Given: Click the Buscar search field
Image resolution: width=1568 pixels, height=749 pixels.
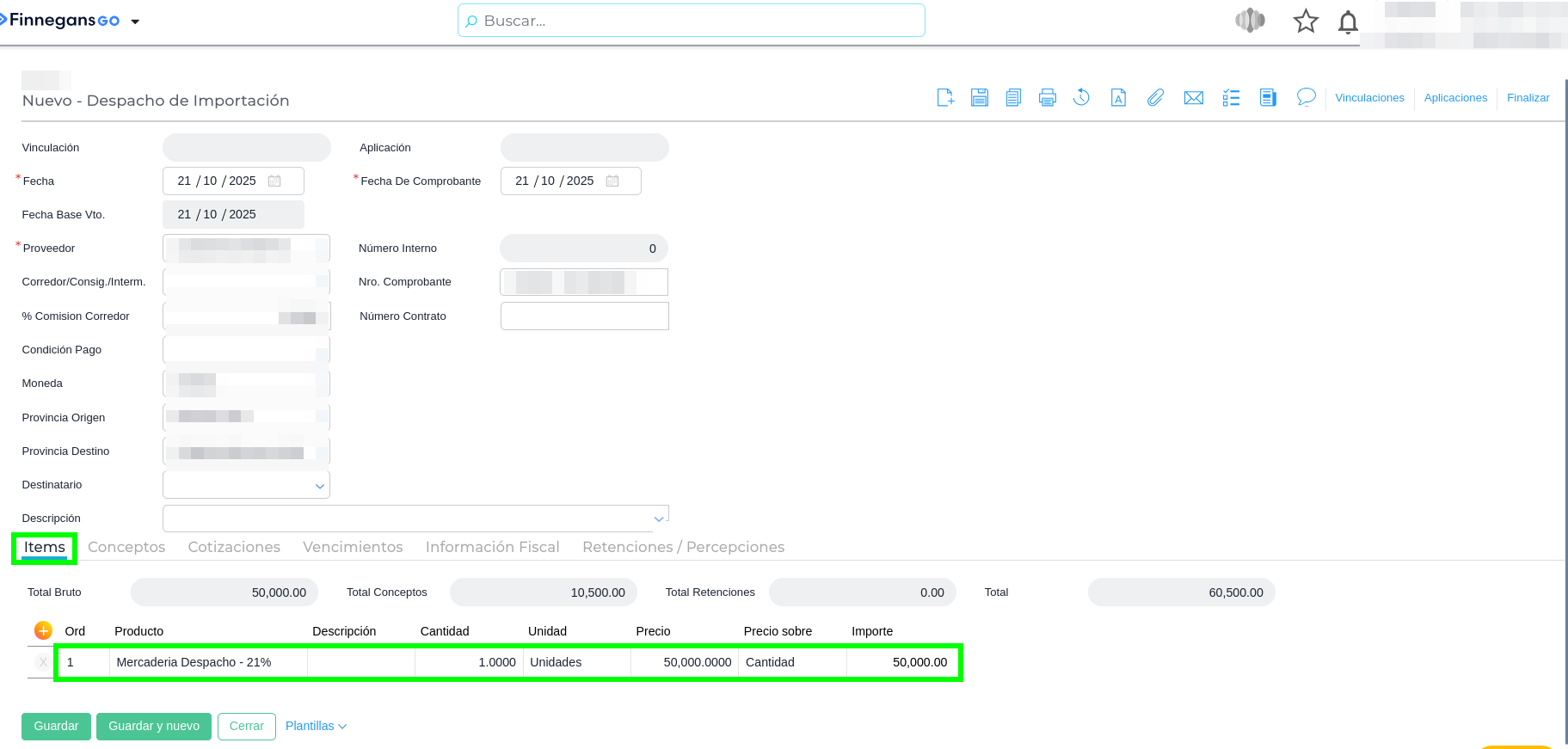Looking at the screenshot, I should pos(691,21).
